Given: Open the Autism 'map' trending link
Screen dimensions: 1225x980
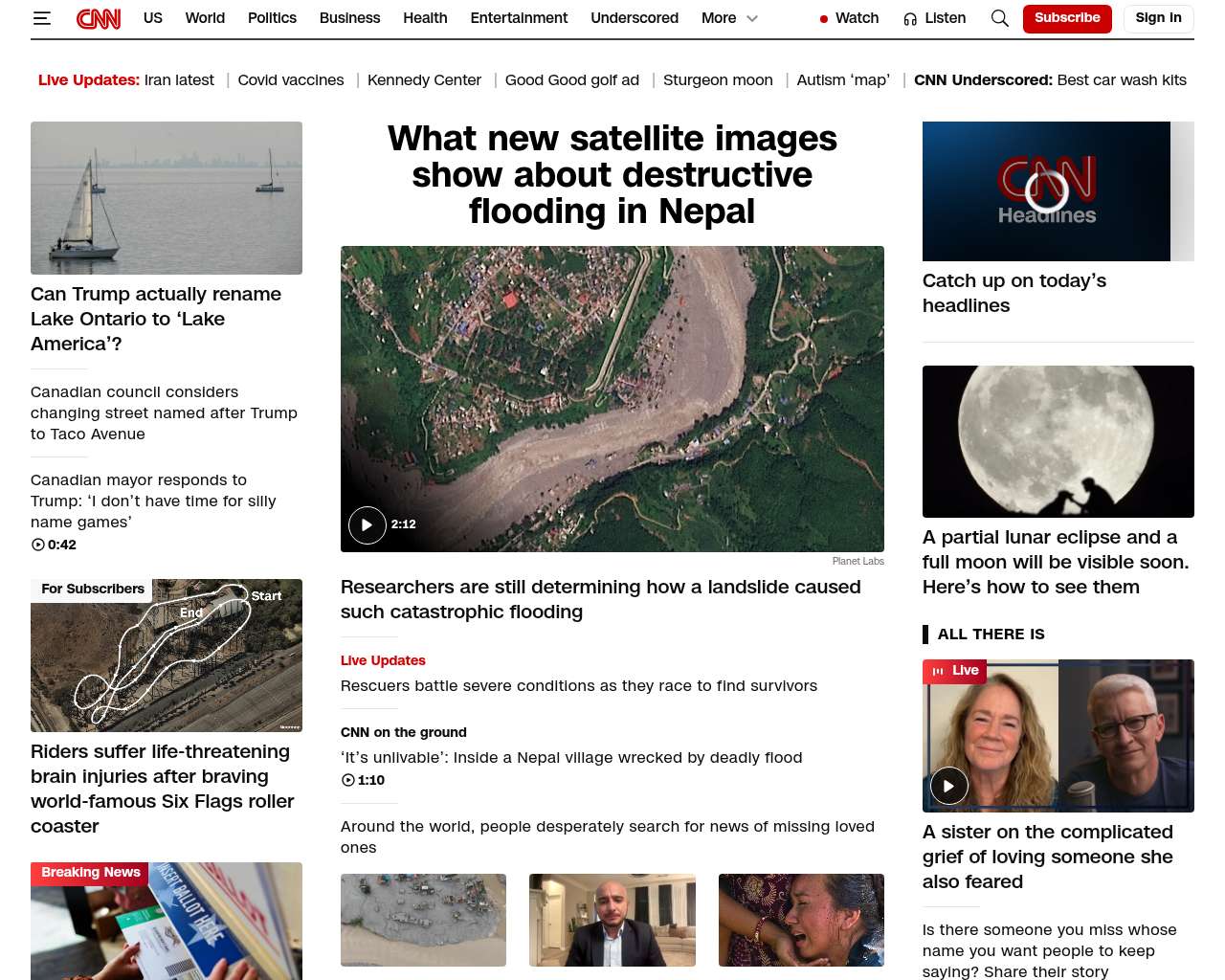Looking at the screenshot, I should pyautogui.click(x=843, y=80).
